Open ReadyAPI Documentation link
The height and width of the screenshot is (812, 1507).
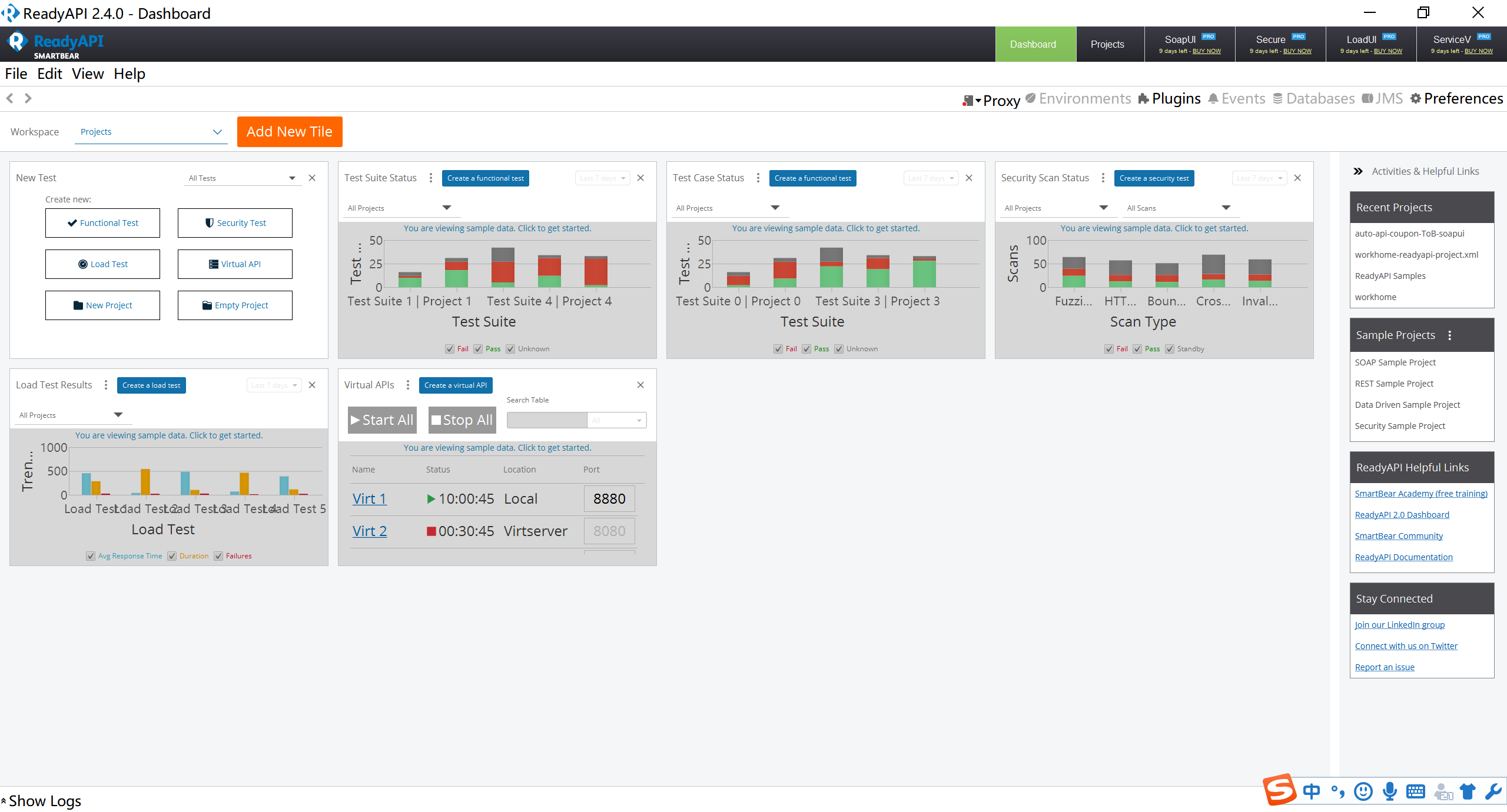click(1403, 557)
